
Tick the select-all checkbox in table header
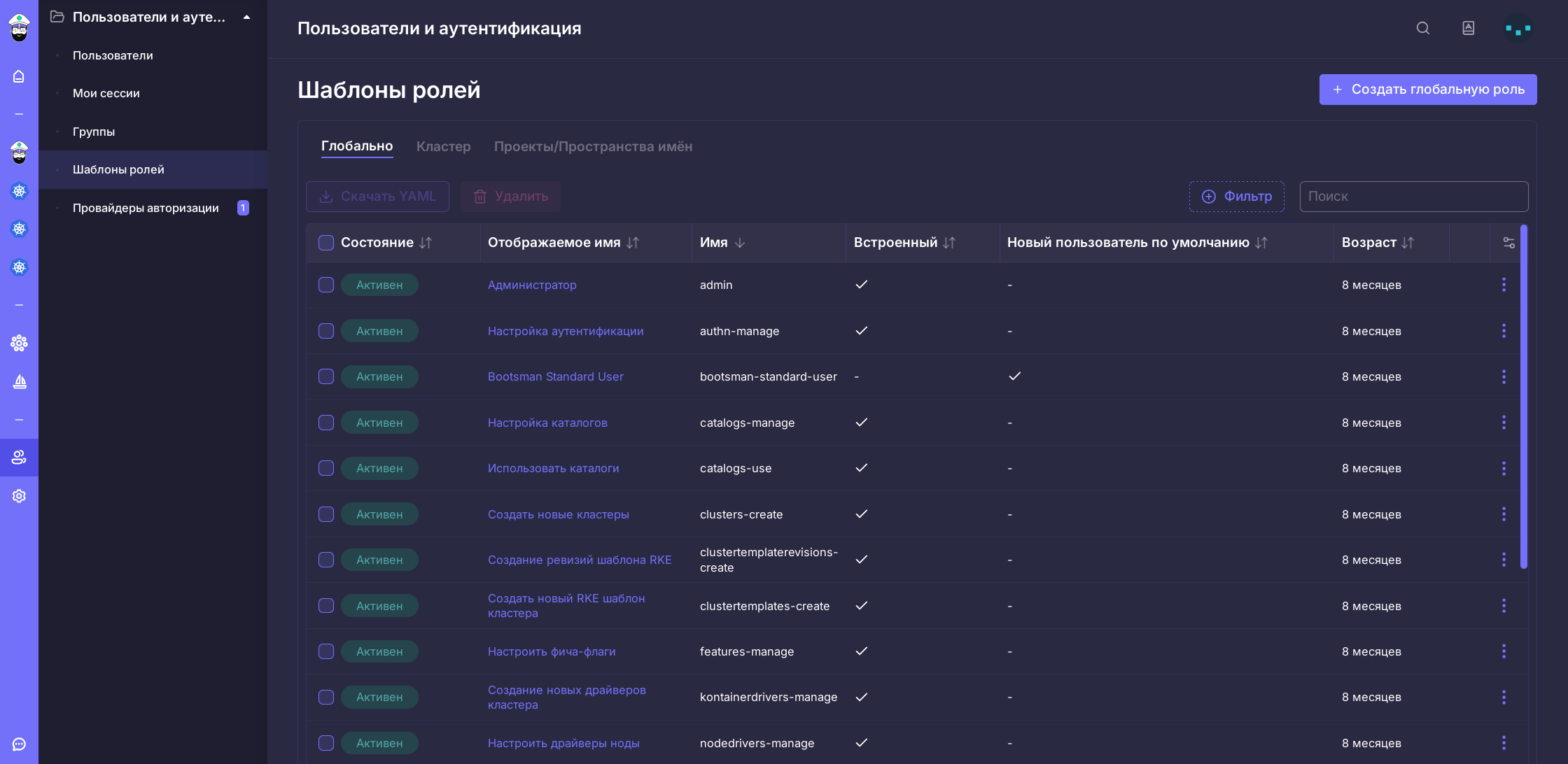(326, 243)
